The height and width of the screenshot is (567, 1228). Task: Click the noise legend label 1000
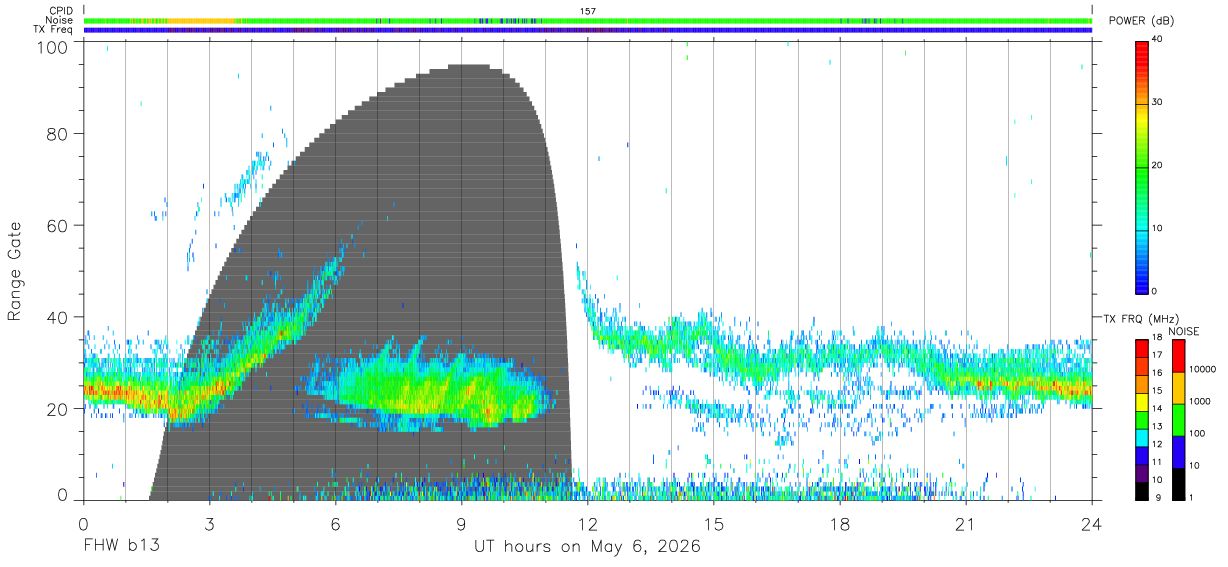(x=1199, y=401)
